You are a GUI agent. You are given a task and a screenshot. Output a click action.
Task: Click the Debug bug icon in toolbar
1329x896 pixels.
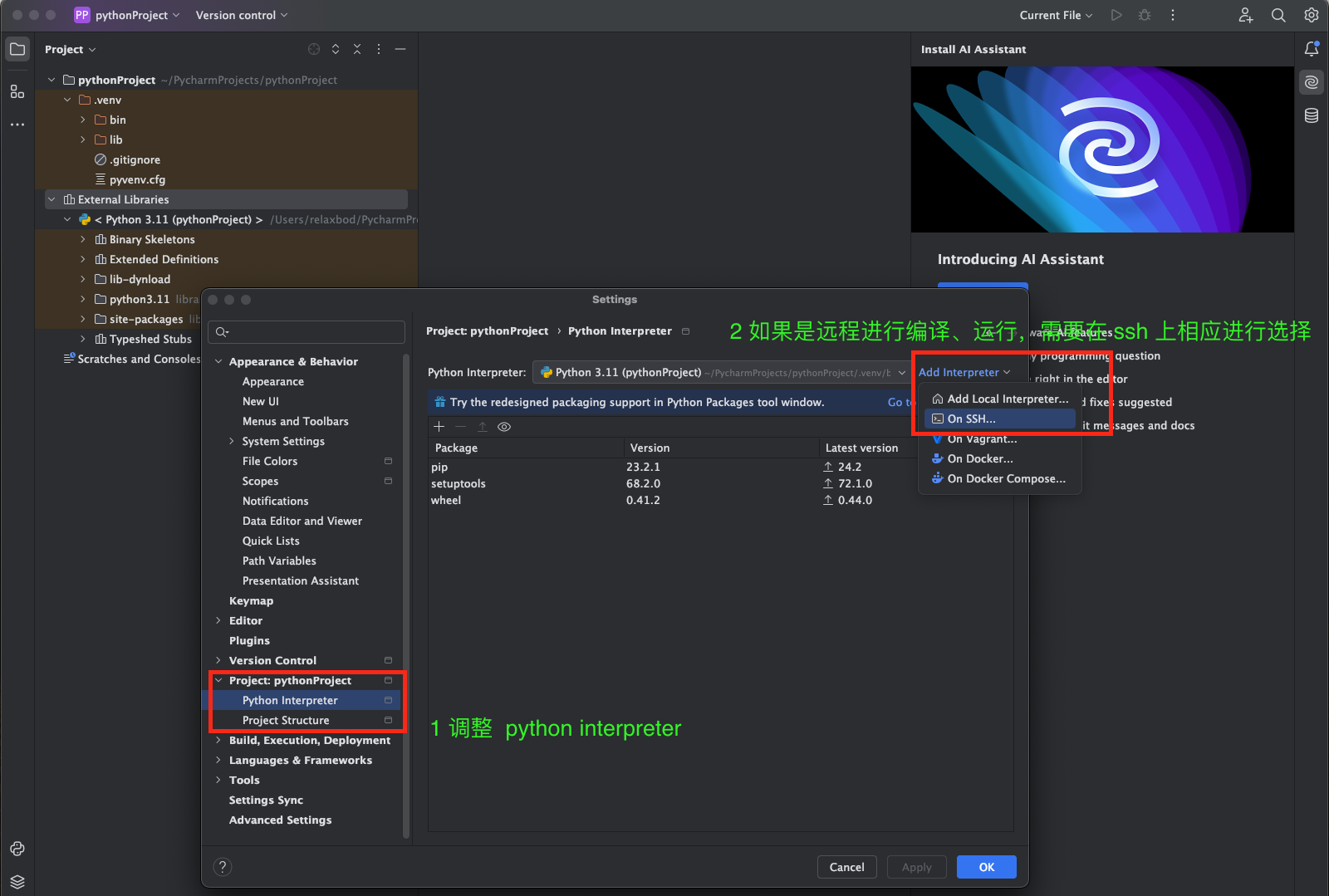(1145, 15)
